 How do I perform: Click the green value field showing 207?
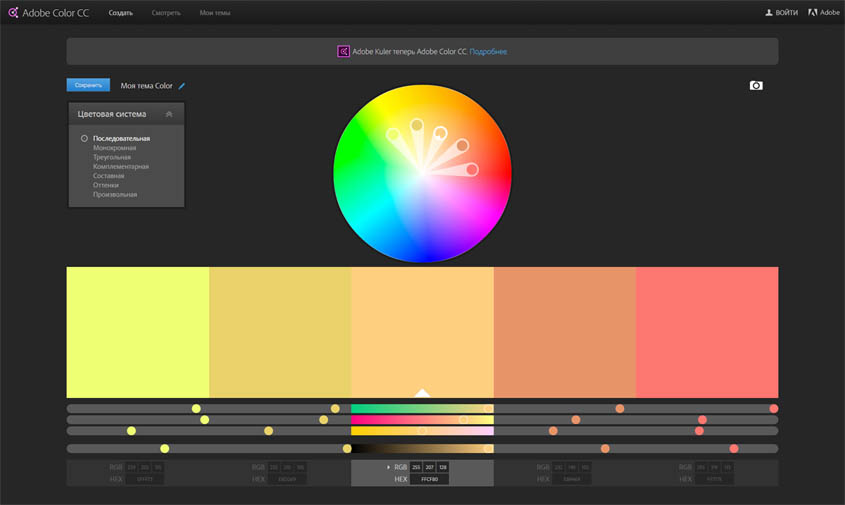[430, 467]
